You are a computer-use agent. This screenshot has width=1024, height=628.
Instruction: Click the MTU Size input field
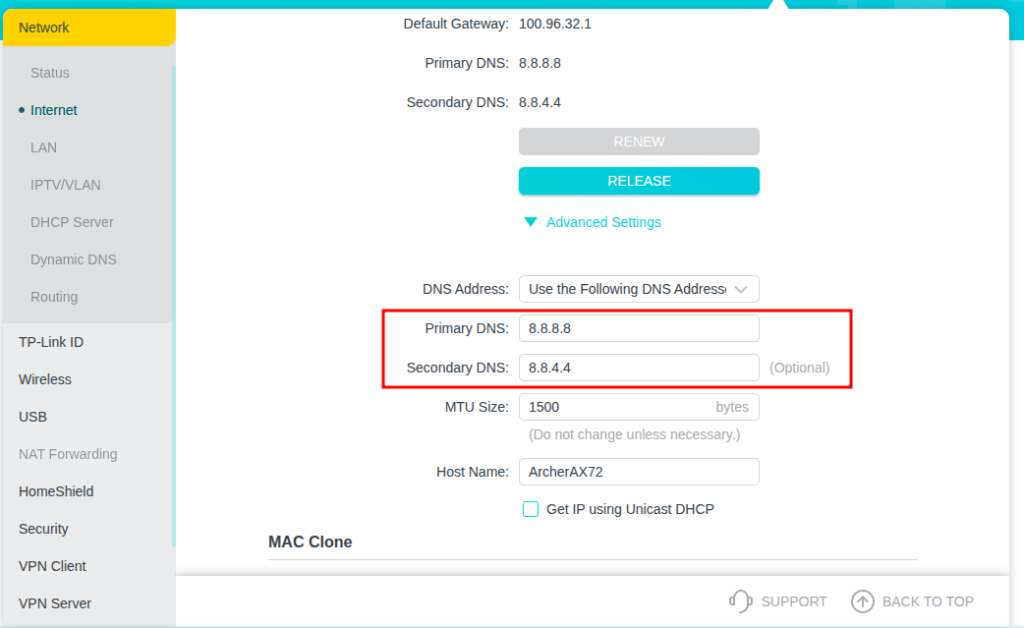pyautogui.click(x=615, y=407)
